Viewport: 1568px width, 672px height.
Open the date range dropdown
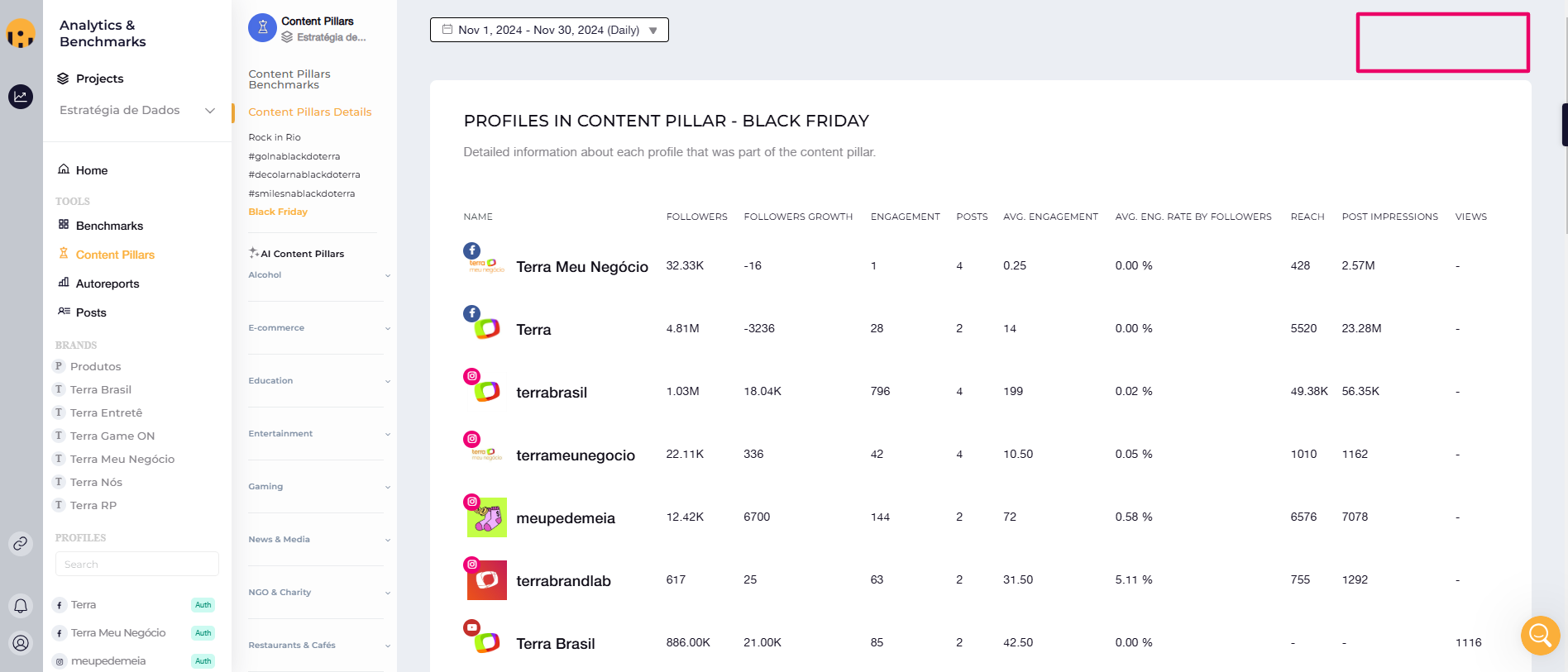click(x=549, y=30)
